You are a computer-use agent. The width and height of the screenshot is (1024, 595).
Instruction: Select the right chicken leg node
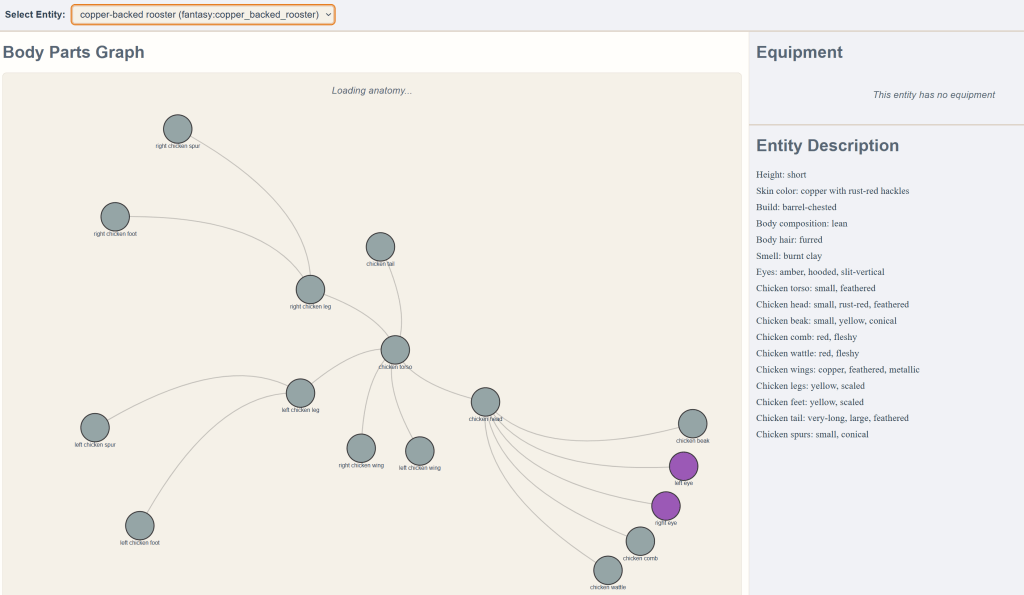tap(310, 290)
